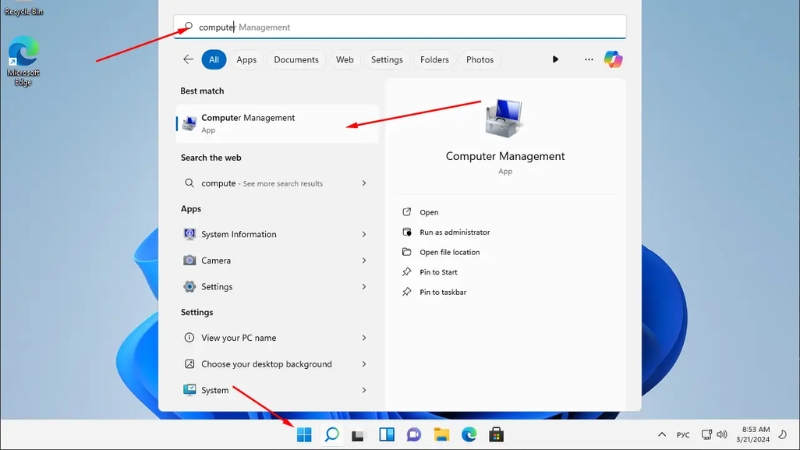Click the search magnifier in search box
The width and height of the screenshot is (800, 450).
point(188,26)
